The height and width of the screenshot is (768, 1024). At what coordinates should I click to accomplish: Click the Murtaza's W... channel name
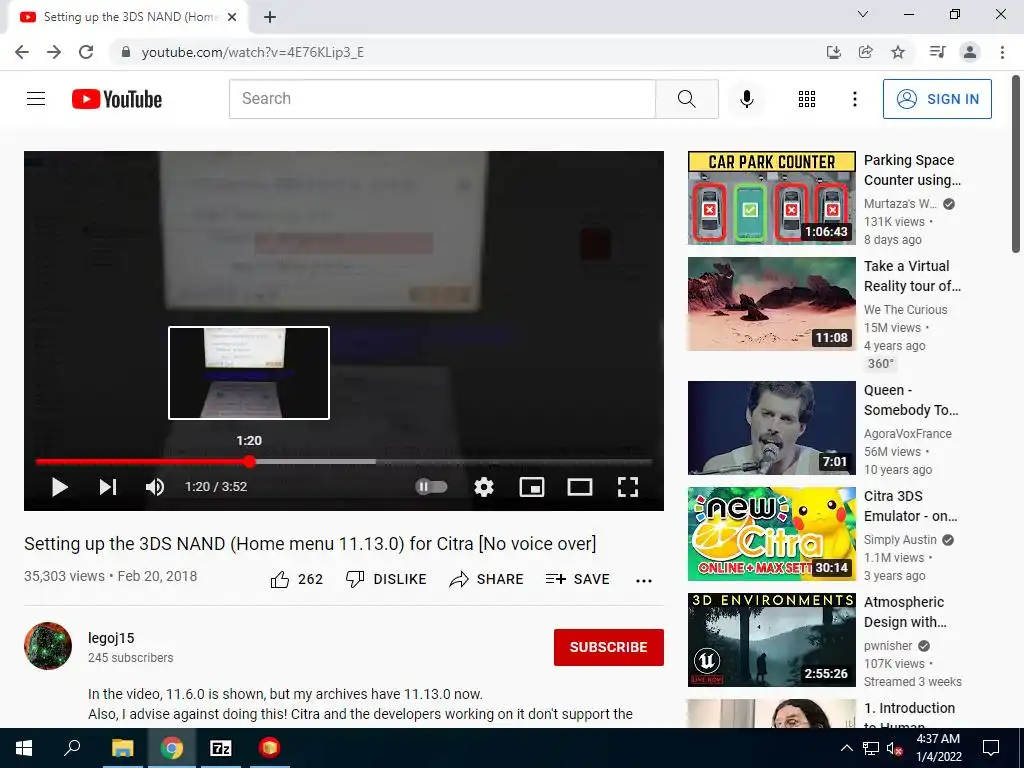tap(900, 204)
